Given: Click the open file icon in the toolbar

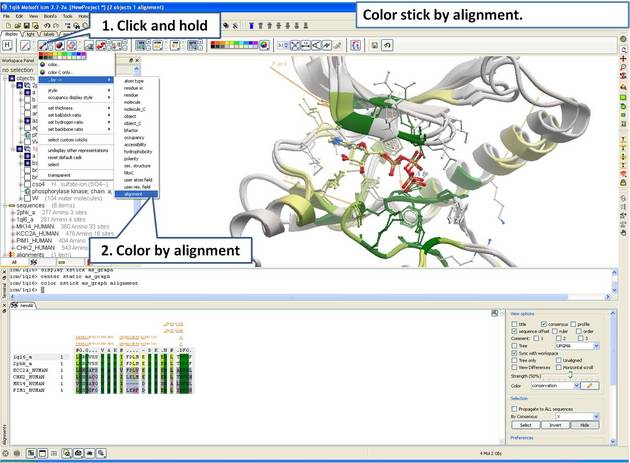Looking at the screenshot, I should click(20, 26).
